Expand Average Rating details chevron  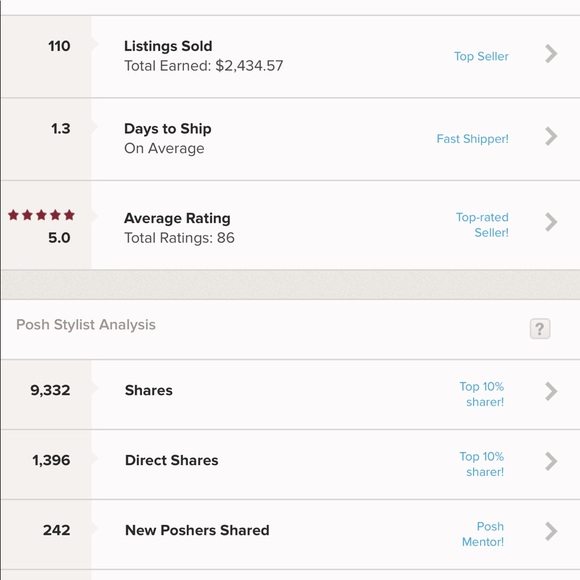pos(551,222)
